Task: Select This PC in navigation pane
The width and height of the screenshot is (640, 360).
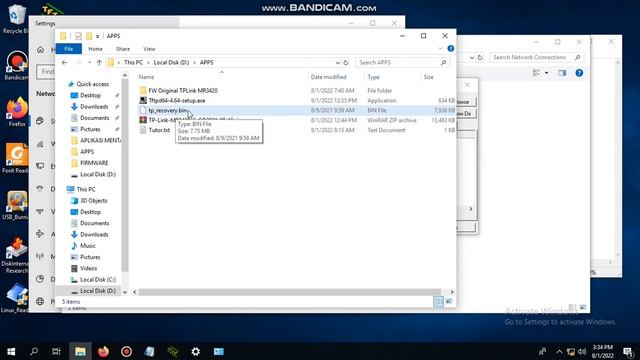Action: pos(86,189)
